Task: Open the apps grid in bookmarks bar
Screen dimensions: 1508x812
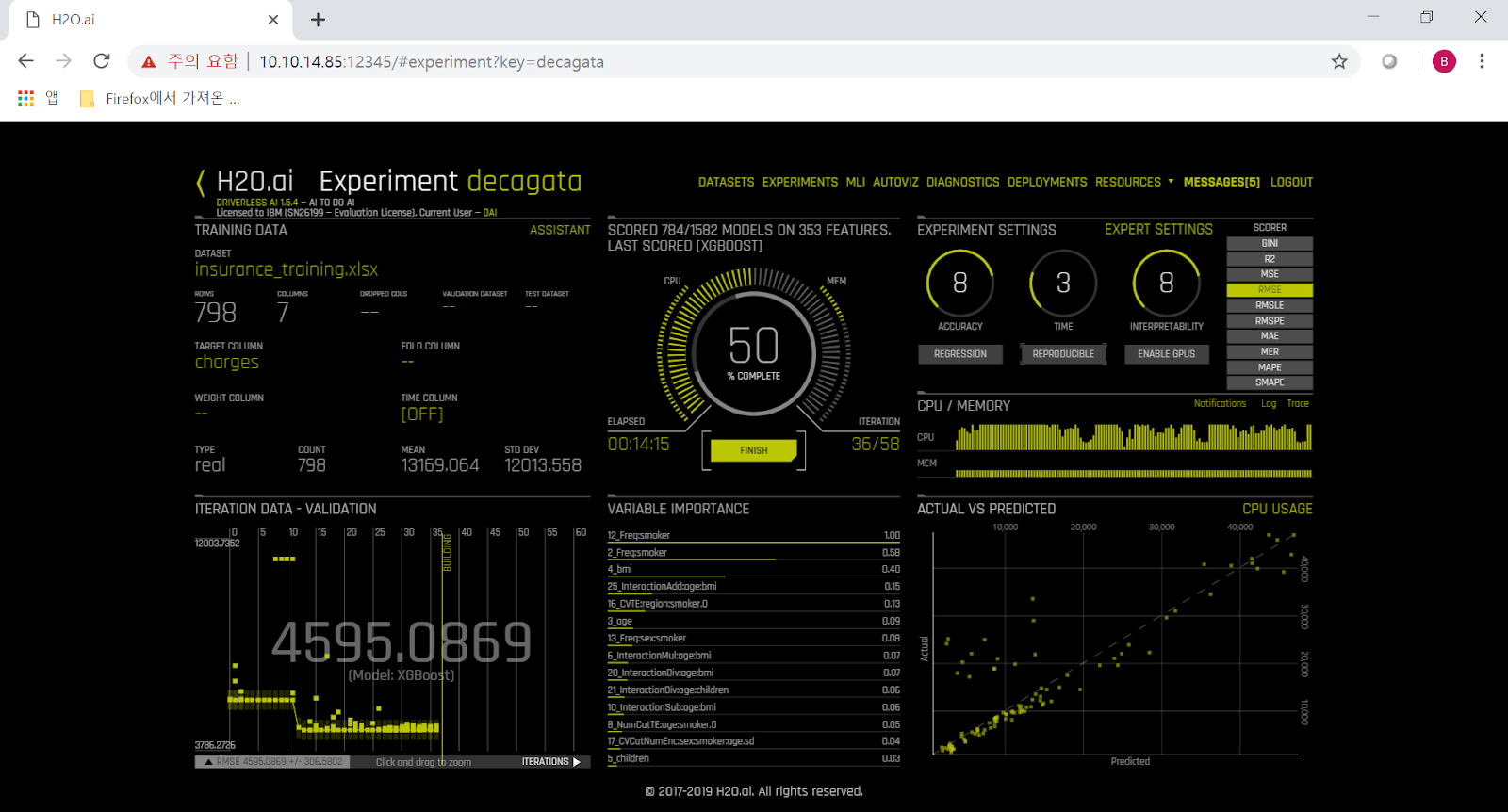Action: click(x=25, y=98)
